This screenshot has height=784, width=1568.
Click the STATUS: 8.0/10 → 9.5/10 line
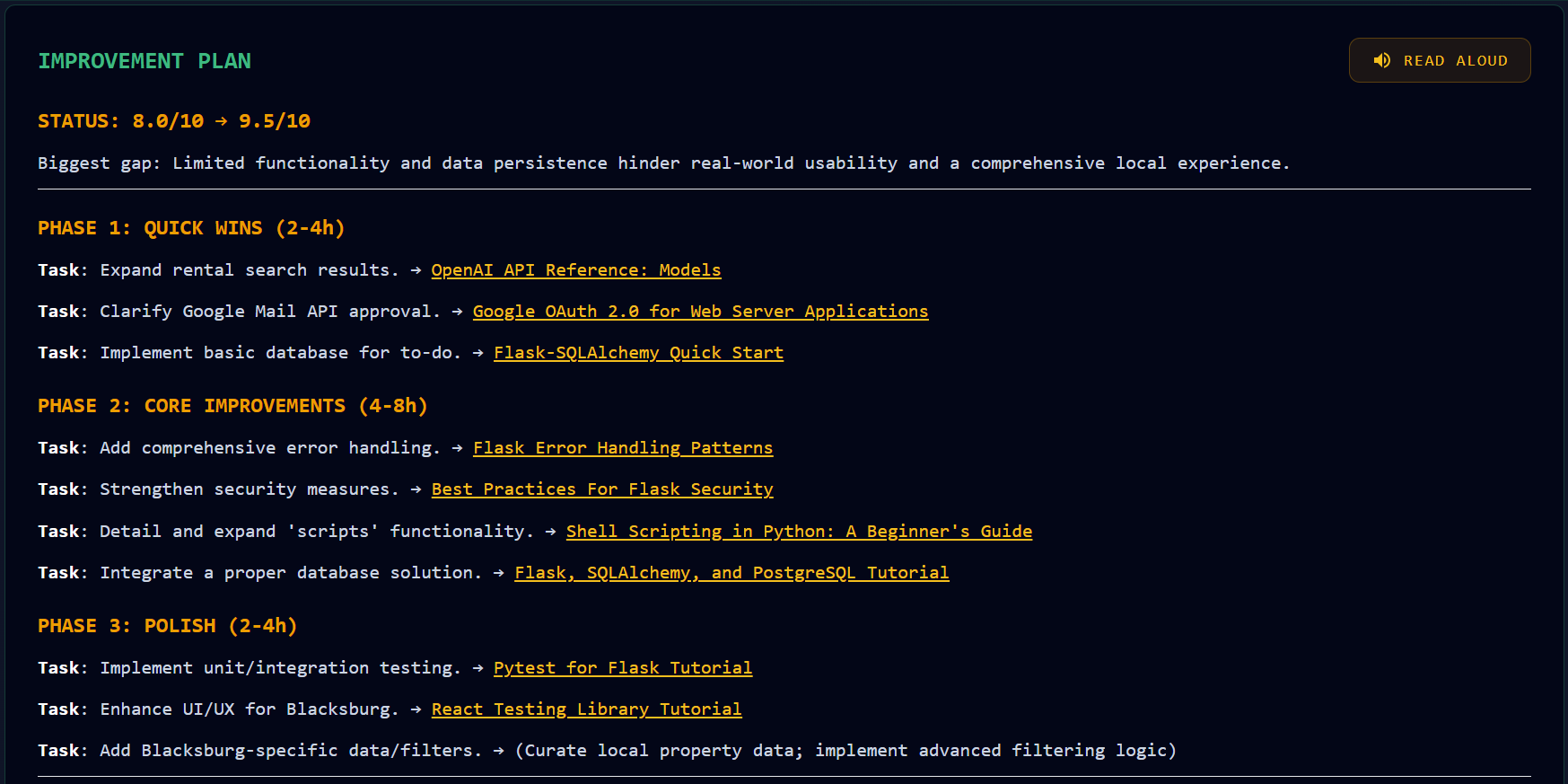click(x=174, y=121)
